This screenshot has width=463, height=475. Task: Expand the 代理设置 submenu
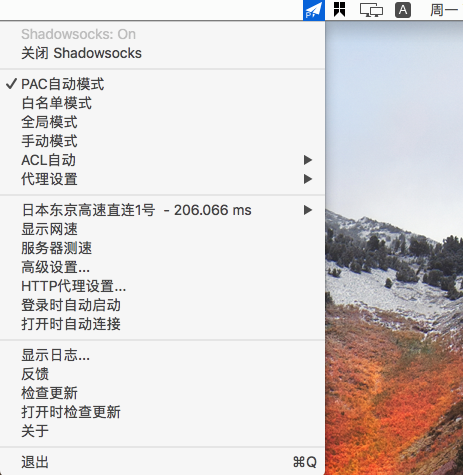(x=162, y=179)
